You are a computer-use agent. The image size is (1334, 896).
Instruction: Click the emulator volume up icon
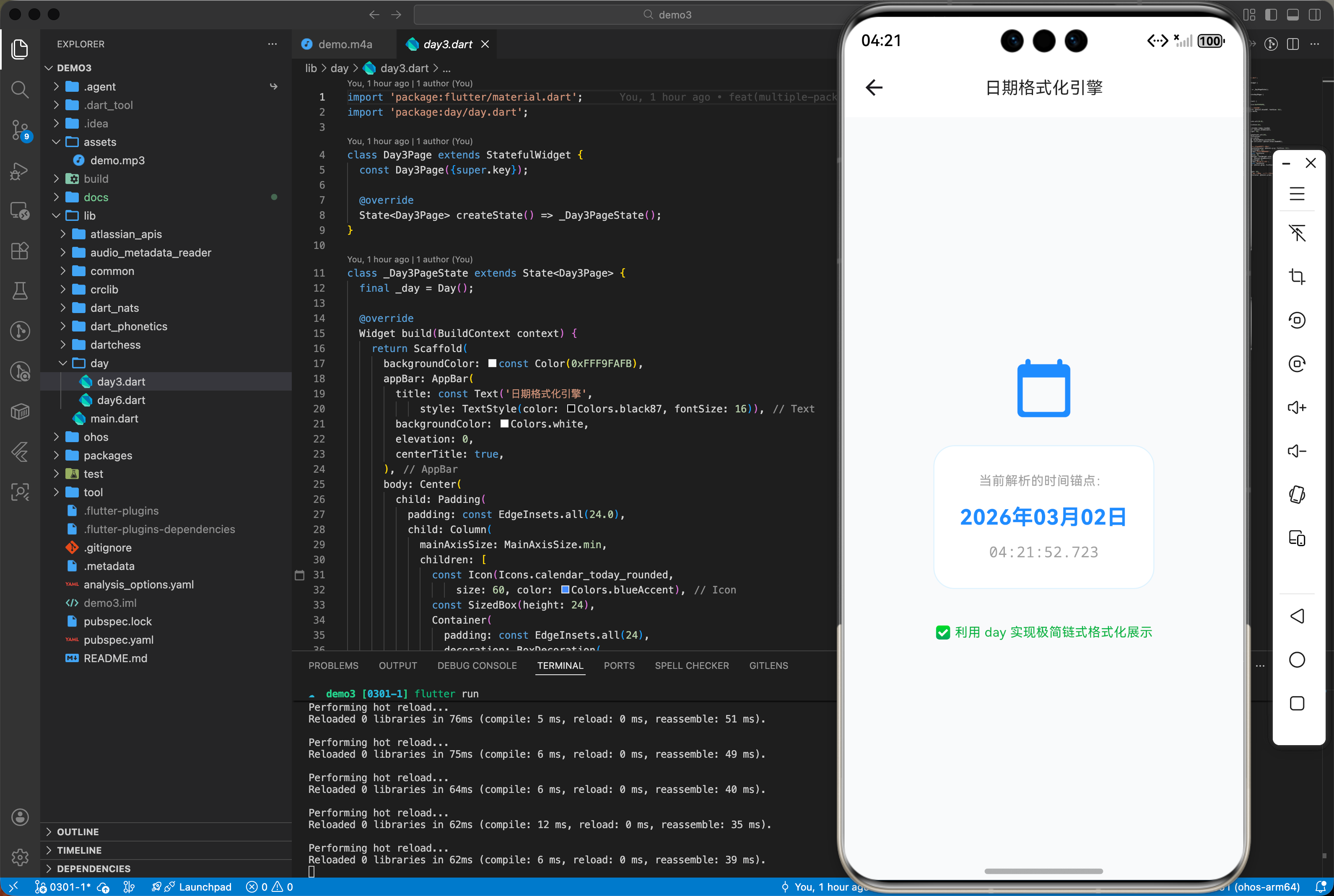(x=1296, y=407)
